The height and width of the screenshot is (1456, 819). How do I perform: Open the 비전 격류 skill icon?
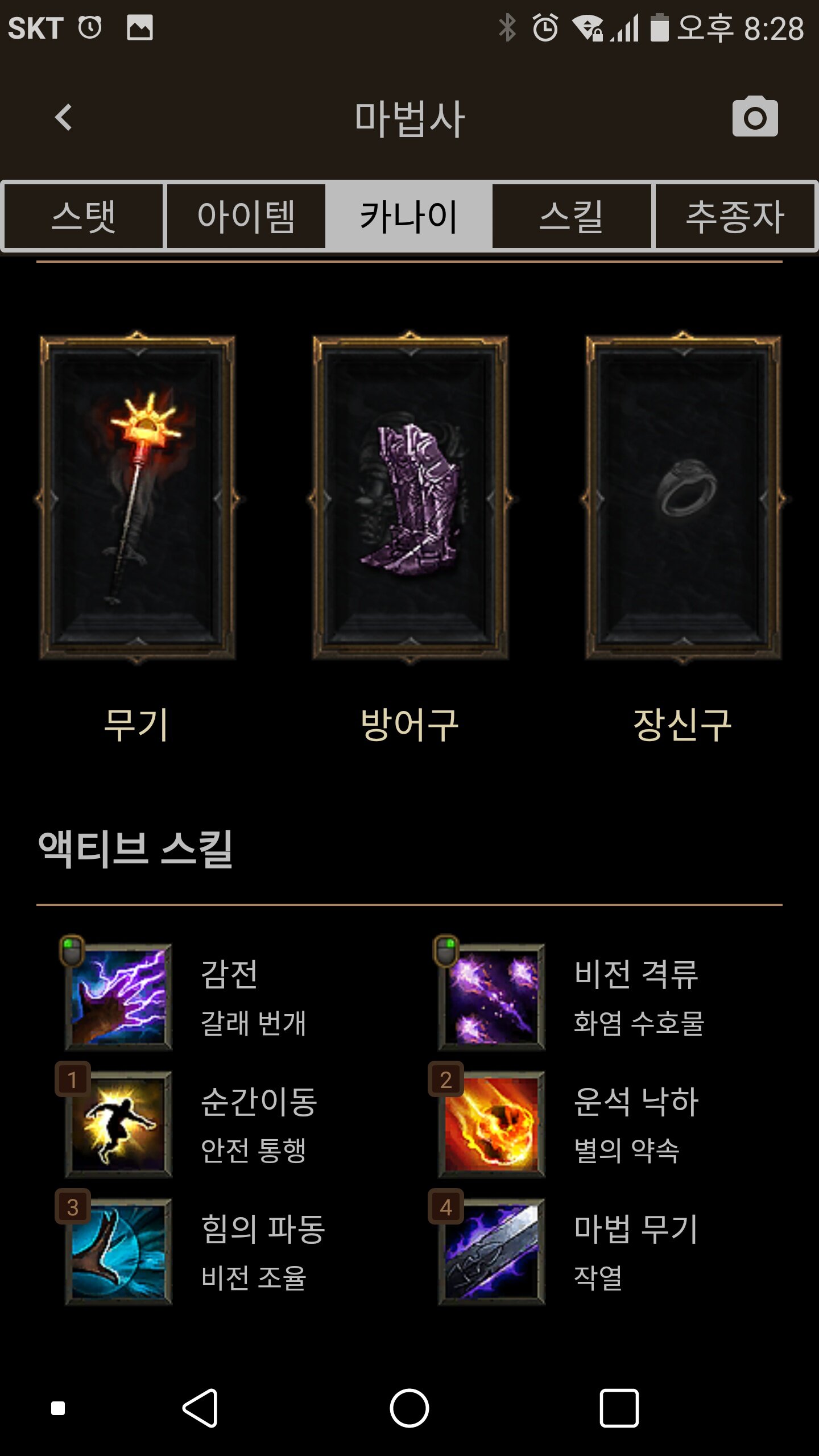[491, 996]
